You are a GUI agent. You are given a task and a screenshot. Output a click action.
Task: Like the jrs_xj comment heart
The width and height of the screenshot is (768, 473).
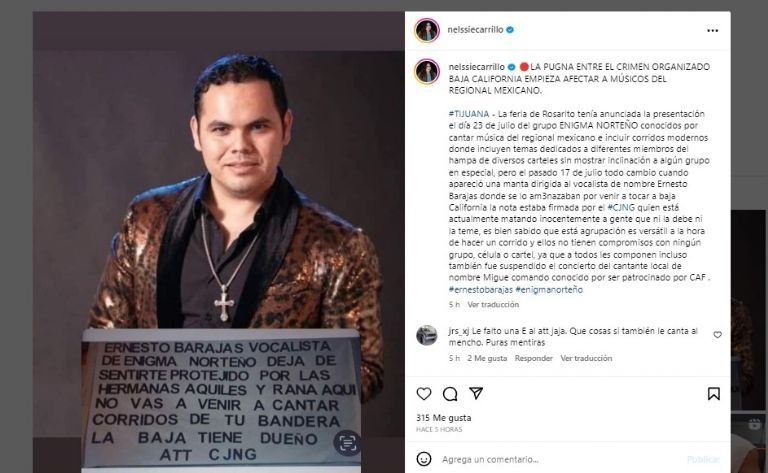717,335
